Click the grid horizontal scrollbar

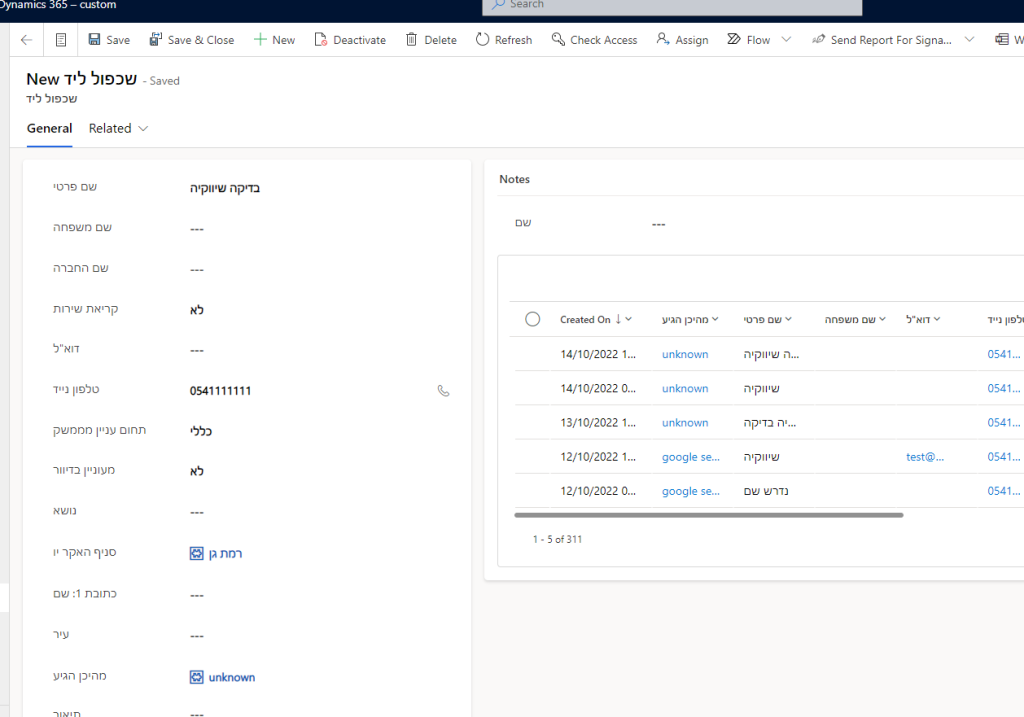(x=708, y=515)
